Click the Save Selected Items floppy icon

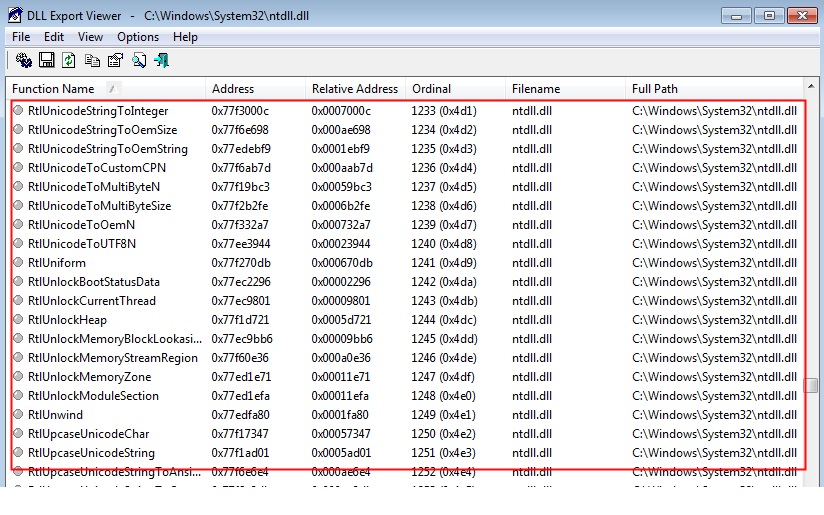pyautogui.click(x=46, y=60)
